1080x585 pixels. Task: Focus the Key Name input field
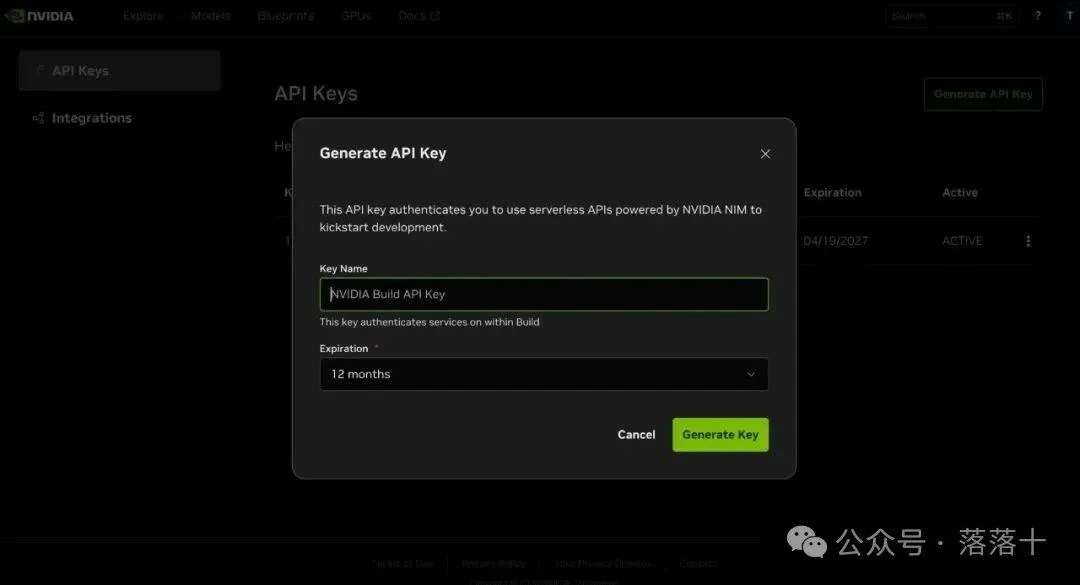(544, 294)
